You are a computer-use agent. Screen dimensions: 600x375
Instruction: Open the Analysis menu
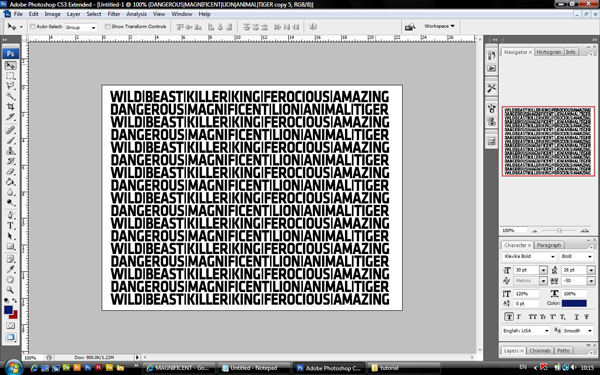[137, 14]
